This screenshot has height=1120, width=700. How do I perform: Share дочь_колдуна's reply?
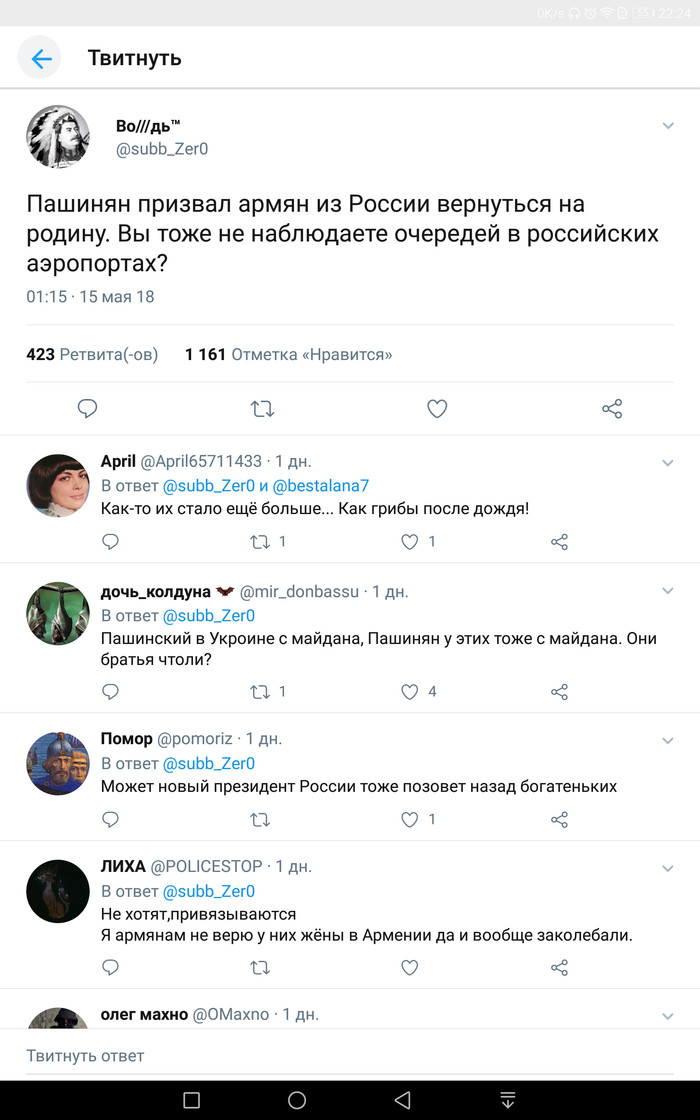tap(560, 691)
